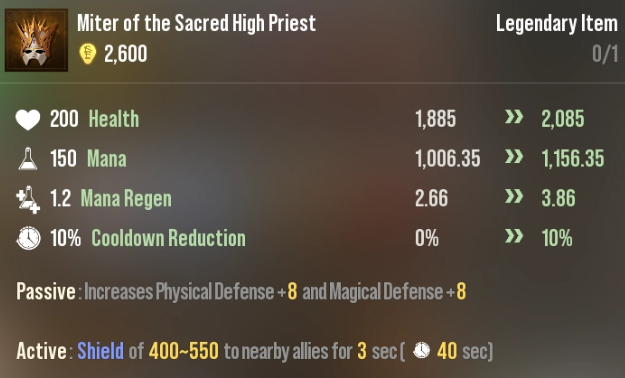Click the Miter helmet item thumbnail
The image size is (625, 378).
36,40
